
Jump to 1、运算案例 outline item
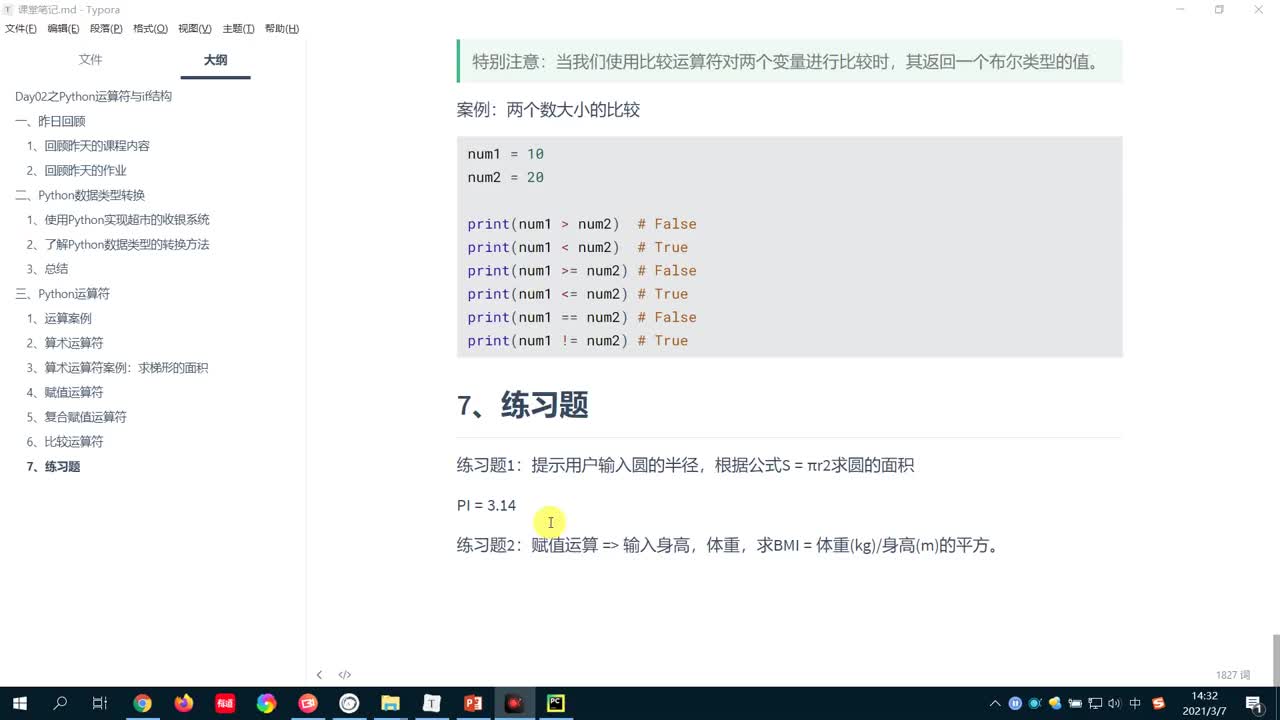[x=59, y=319]
